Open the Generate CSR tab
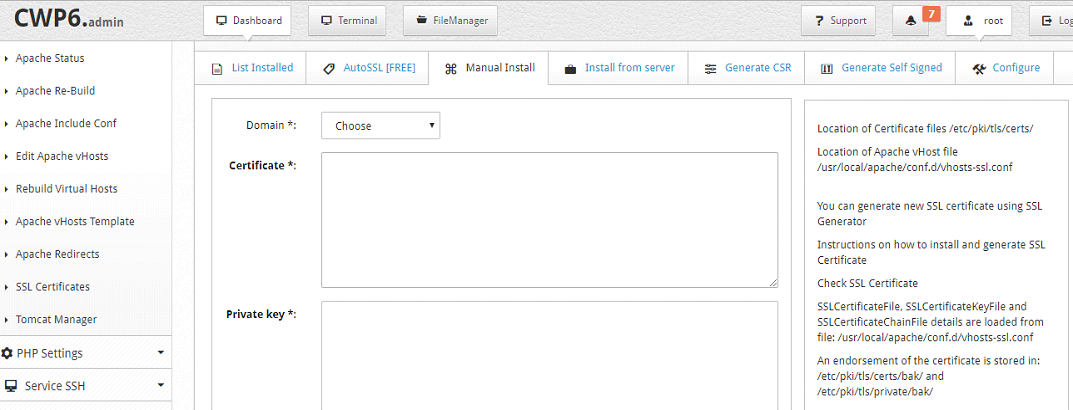This screenshot has width=1073, height=410. tap(746, 68)
